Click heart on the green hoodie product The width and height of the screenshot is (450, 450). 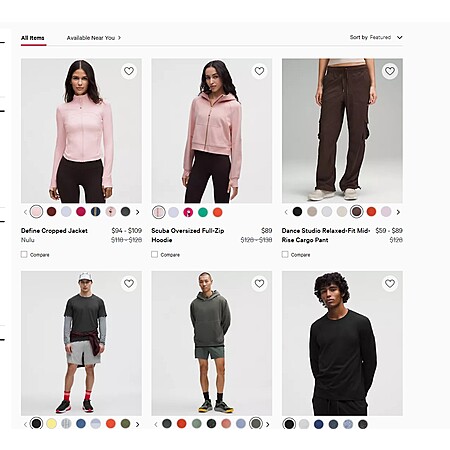point(259,283)
